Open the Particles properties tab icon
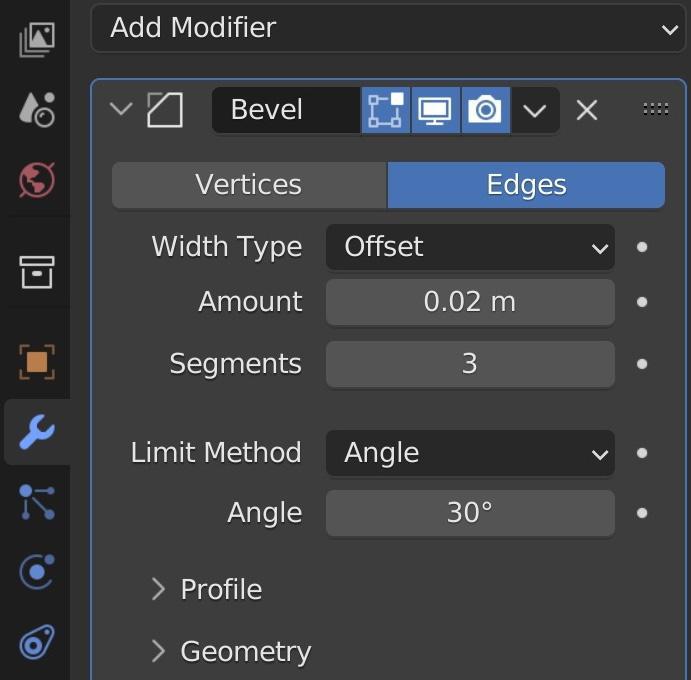This screenshot has width=691, height=680. (36, 503)
